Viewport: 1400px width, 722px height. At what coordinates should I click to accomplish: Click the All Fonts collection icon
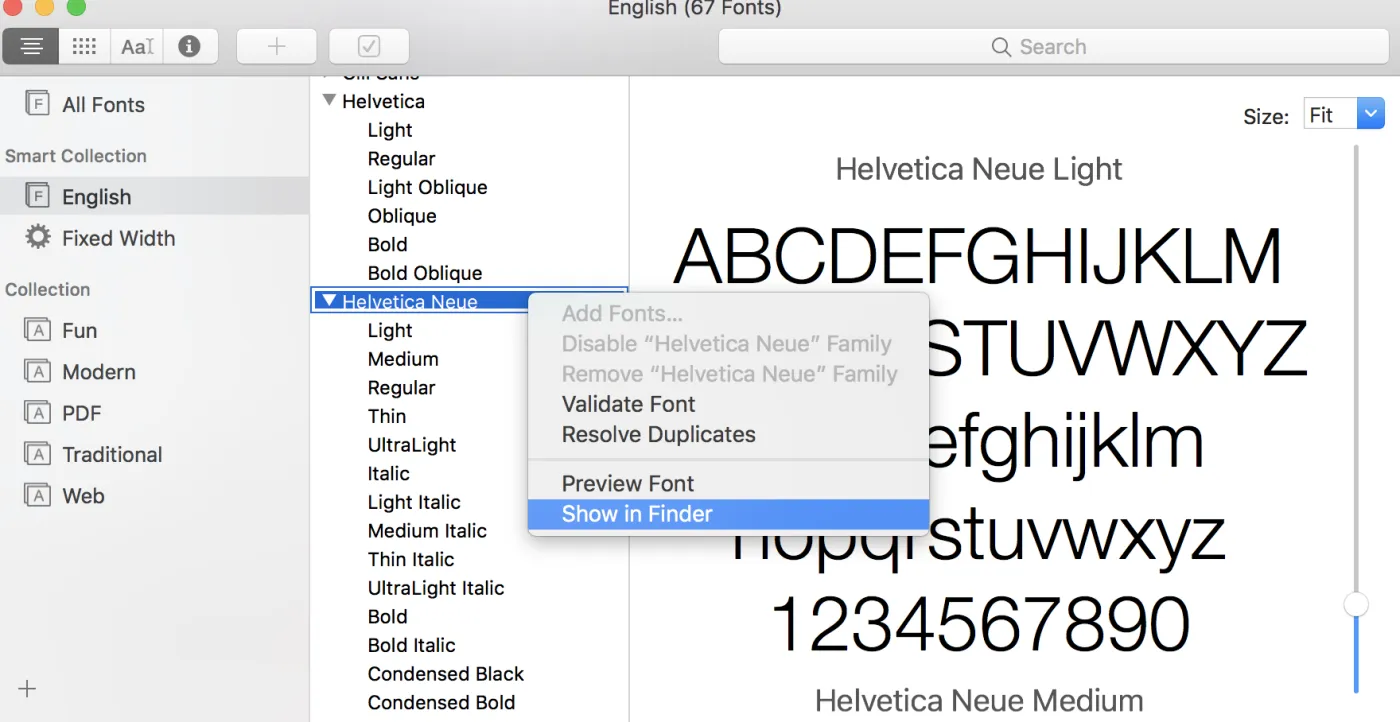coord(37,104)
